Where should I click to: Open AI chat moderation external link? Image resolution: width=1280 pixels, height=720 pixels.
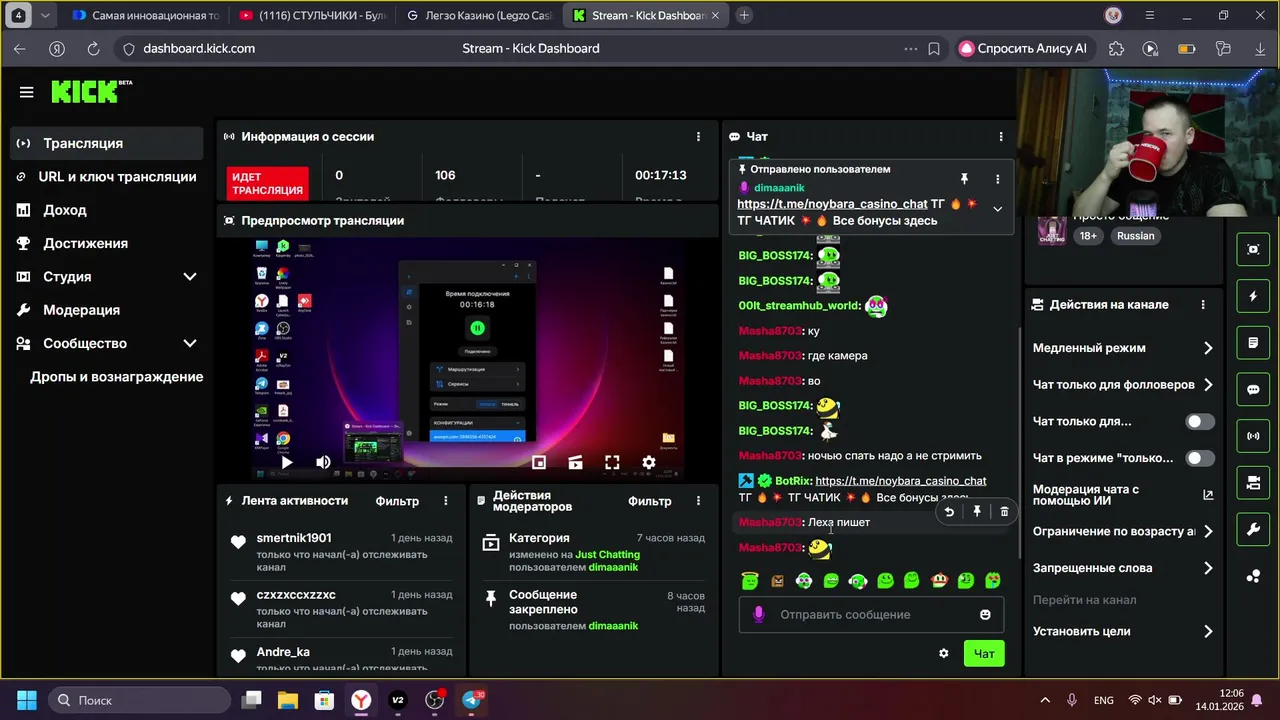[1208, 495]
